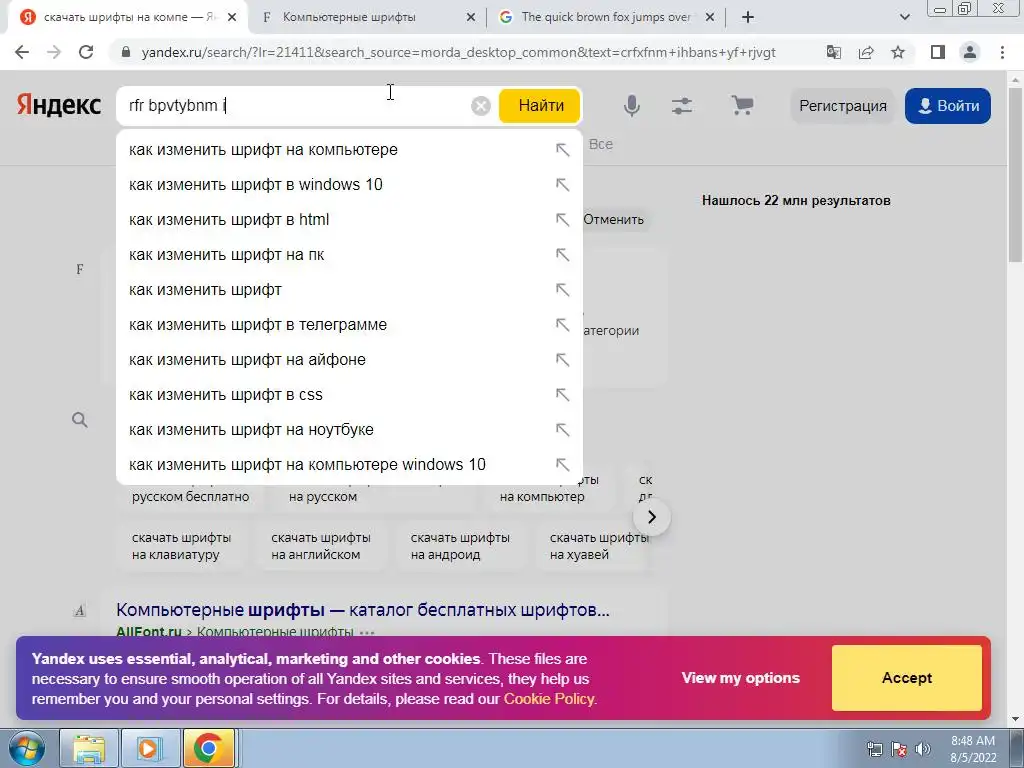Click the site lock icon in address bar
Image resolution: width=1024 pixels, height=768 pixels.
126,52
